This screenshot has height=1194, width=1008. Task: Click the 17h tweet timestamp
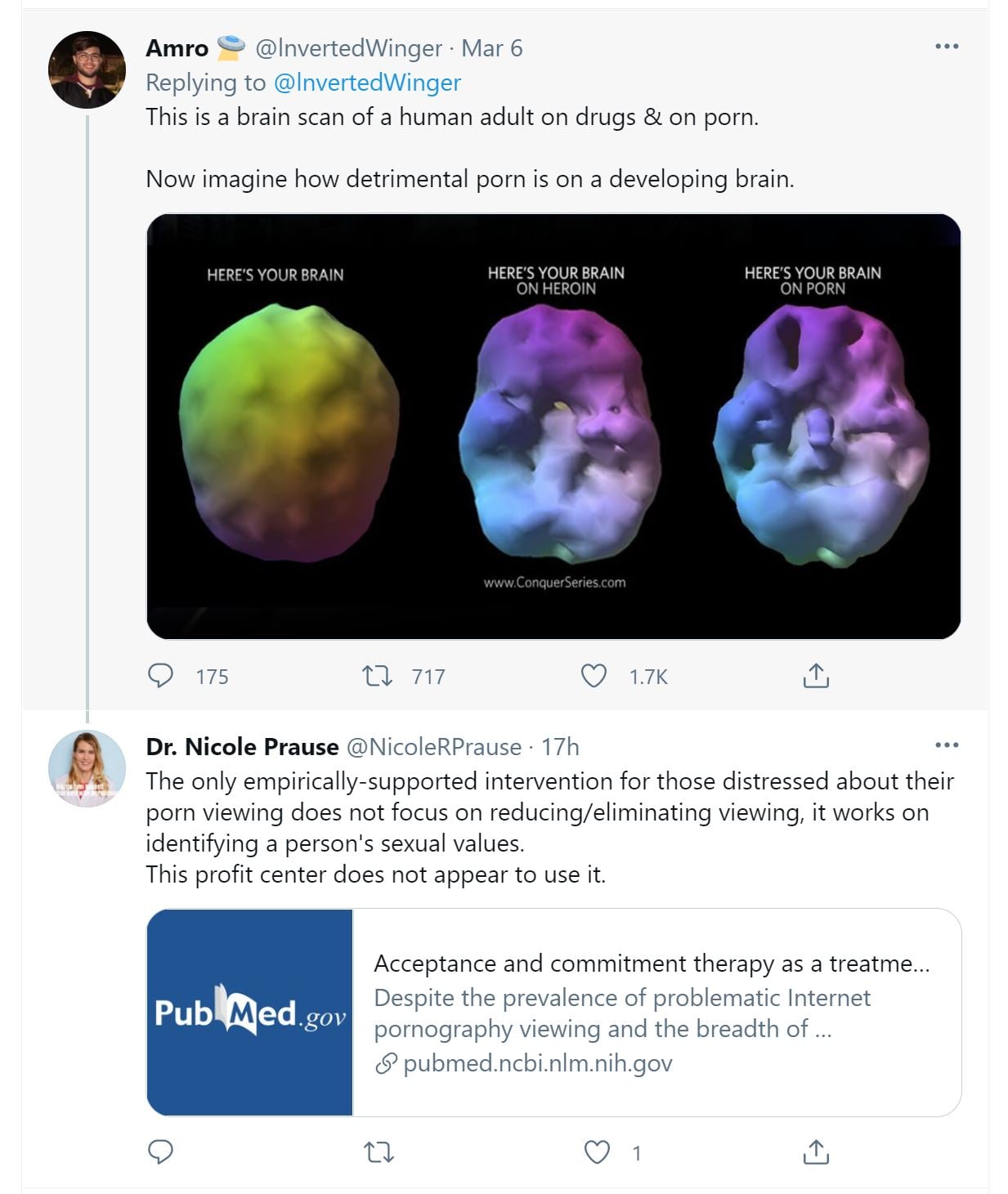(560, 746)
